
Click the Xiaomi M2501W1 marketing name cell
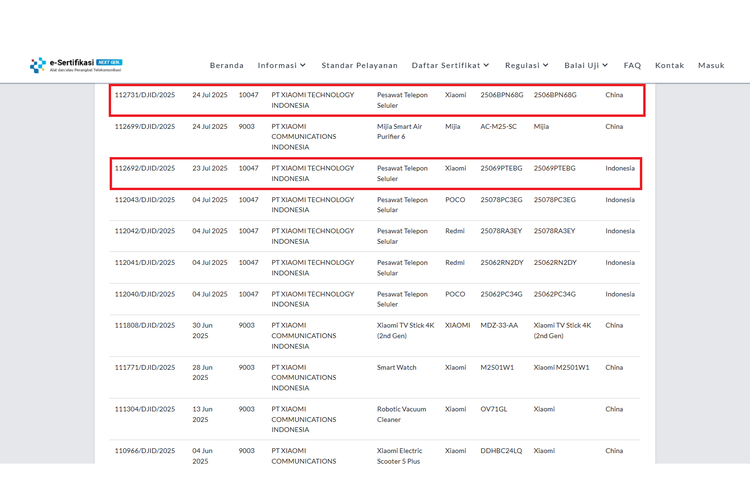[562, 367]
